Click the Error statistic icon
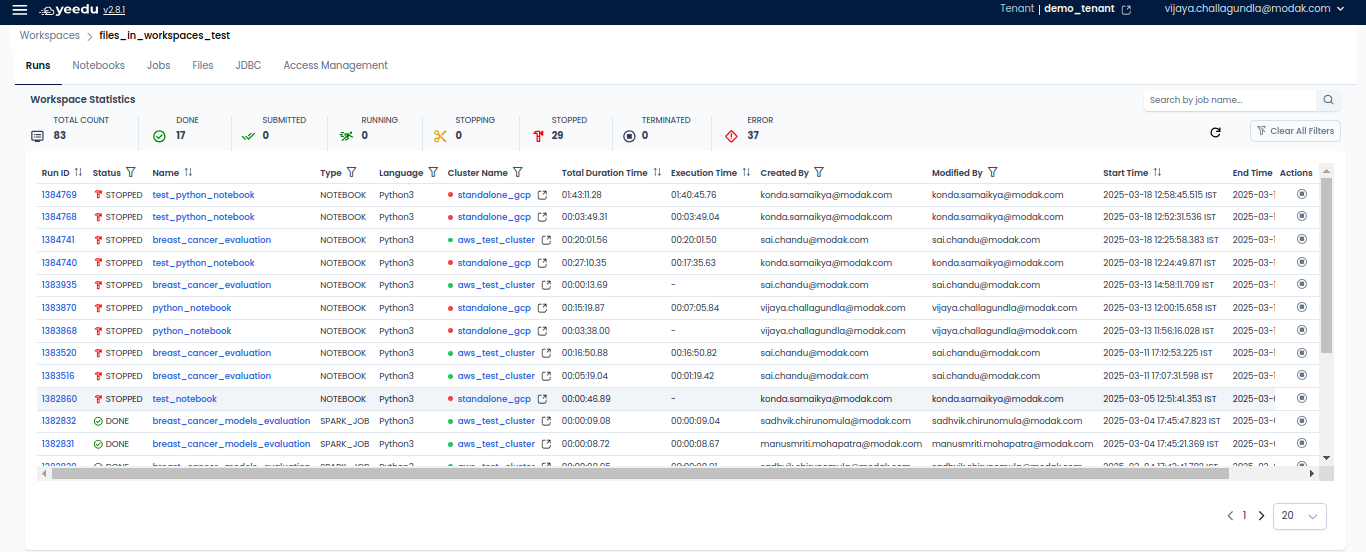The width and height of the screenshot is (1366, 552). point(731,136)
